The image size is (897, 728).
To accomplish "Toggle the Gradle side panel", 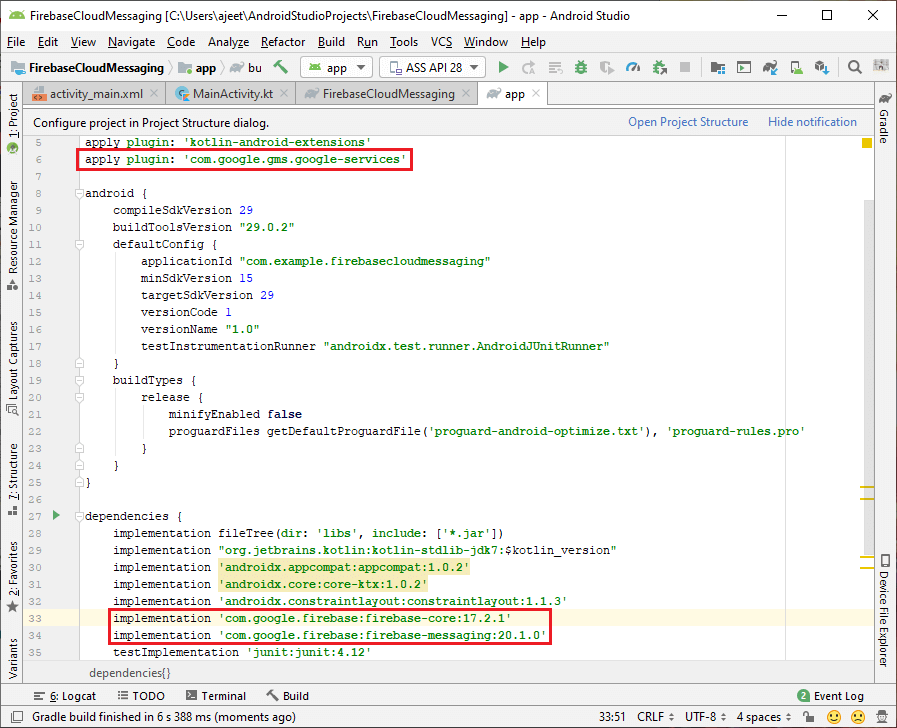I will 884,118.
